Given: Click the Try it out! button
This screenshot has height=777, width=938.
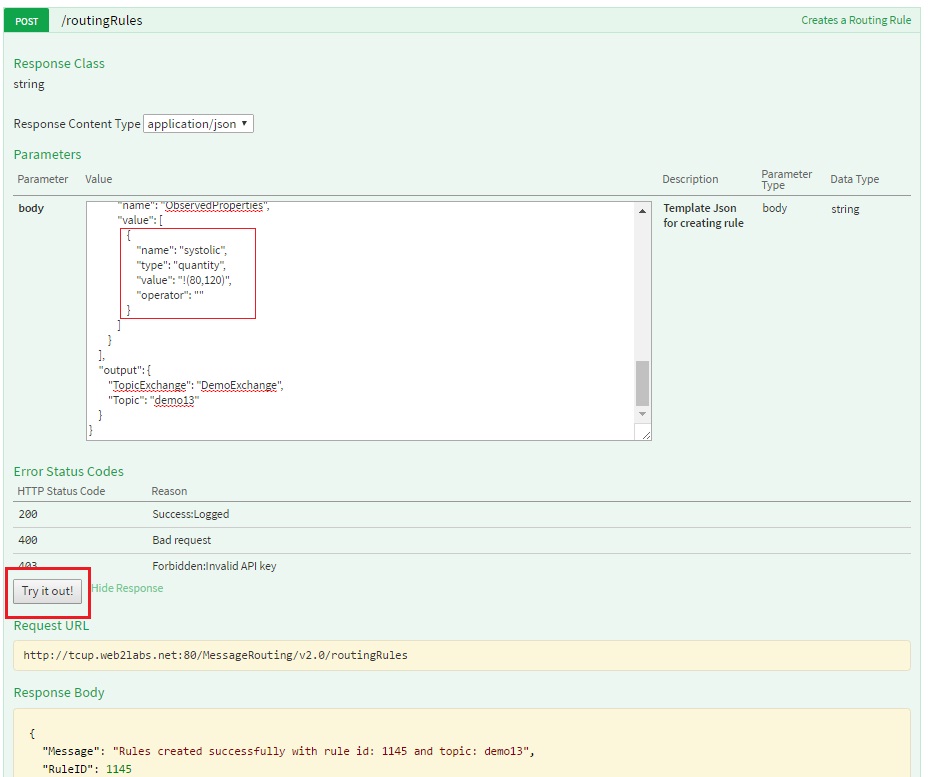Looking at the screenshot, I should click(x=47, y=592).
